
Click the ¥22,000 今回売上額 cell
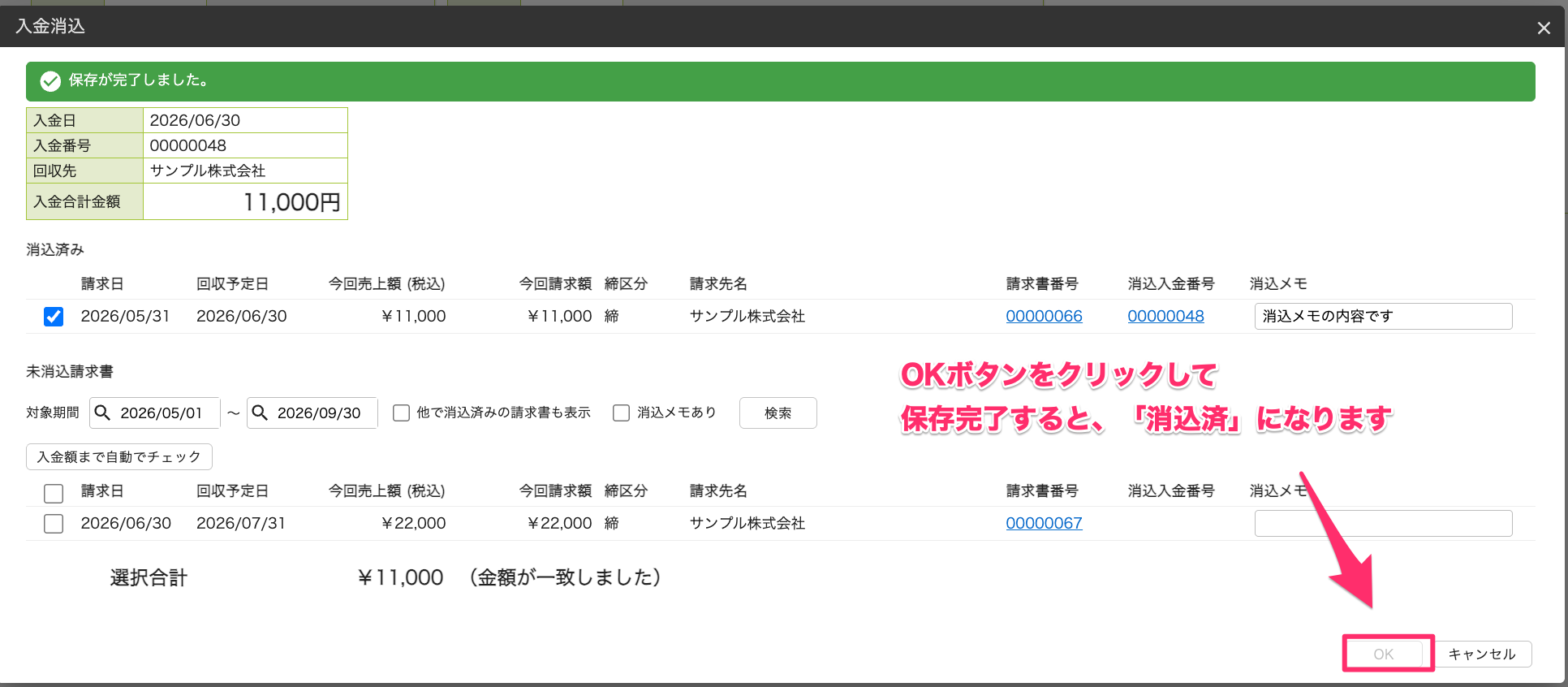pos(413,523)
